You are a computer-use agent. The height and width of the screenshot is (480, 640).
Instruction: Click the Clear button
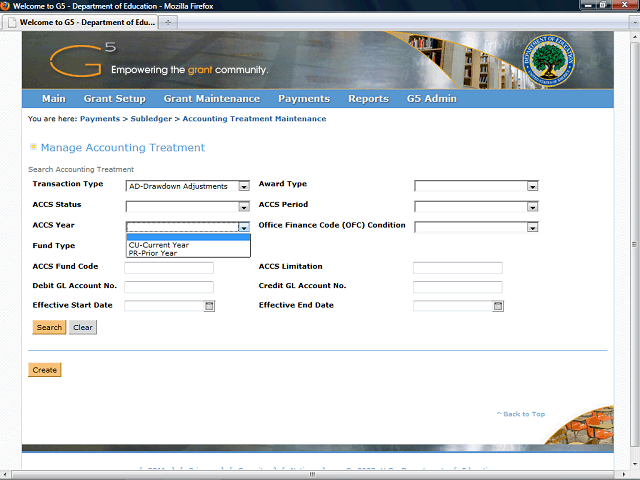tap(83, 327)
